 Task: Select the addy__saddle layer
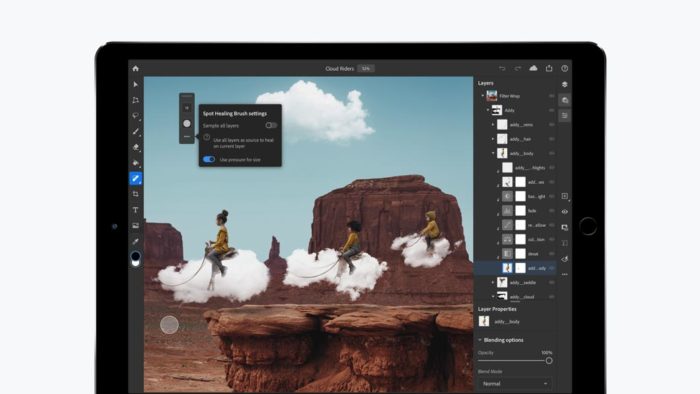click(x=515, y=282)
